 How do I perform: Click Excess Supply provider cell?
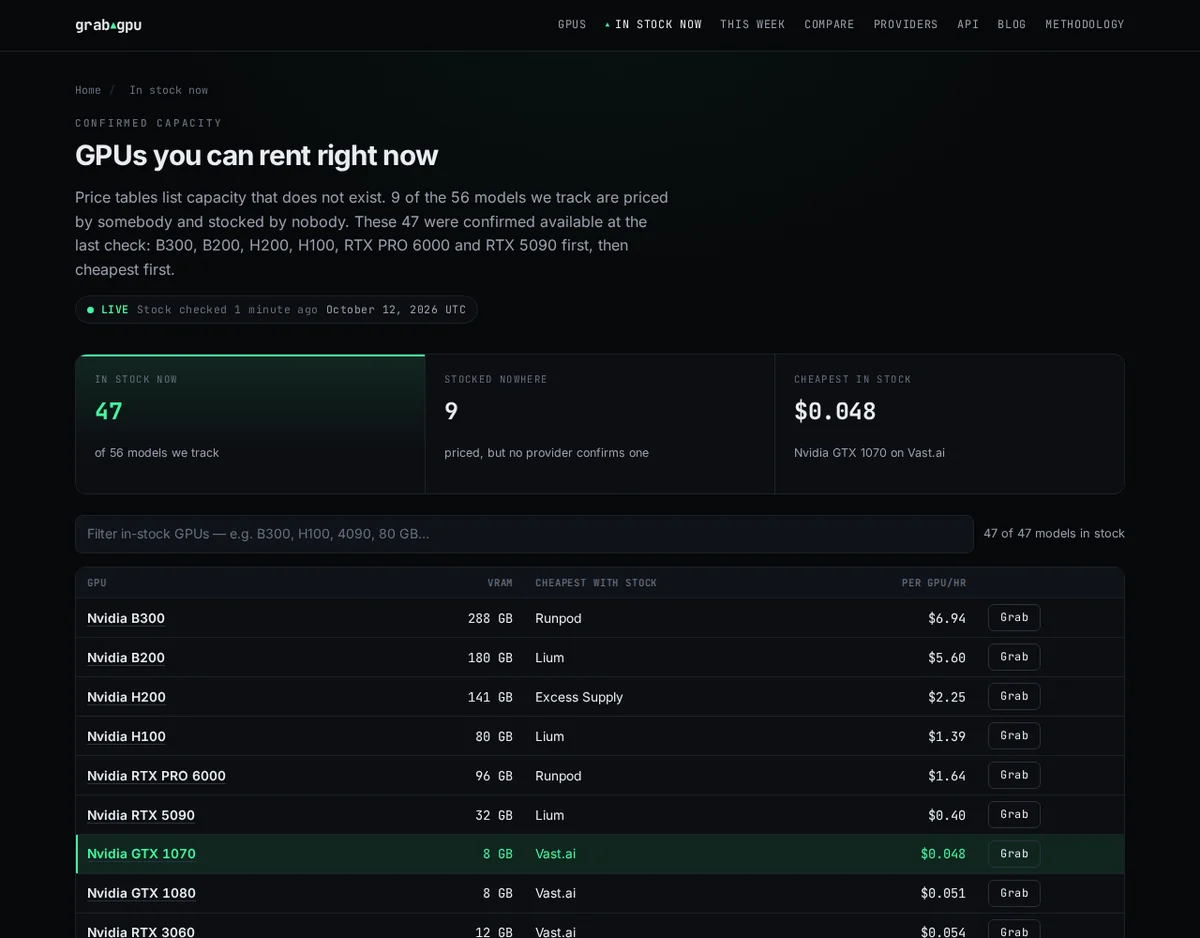[x=579, y=697]
